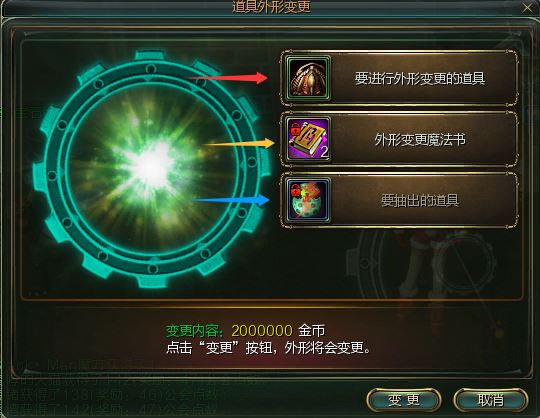The width and height of the screenshot is (540, 418).
Task: Select the 要抽出的道具 slot label
Action: pos(420,200)
